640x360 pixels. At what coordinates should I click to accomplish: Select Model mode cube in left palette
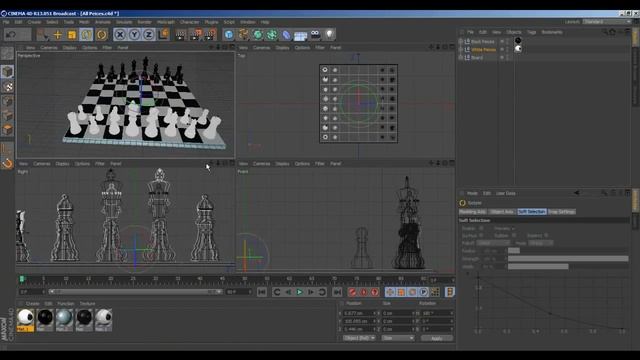[x=7, y=71]
